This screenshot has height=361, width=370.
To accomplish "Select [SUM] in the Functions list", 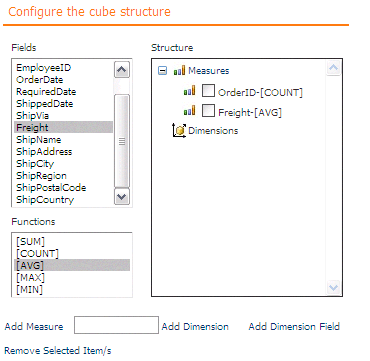I will pyautogui.click(x=71, y=242).
